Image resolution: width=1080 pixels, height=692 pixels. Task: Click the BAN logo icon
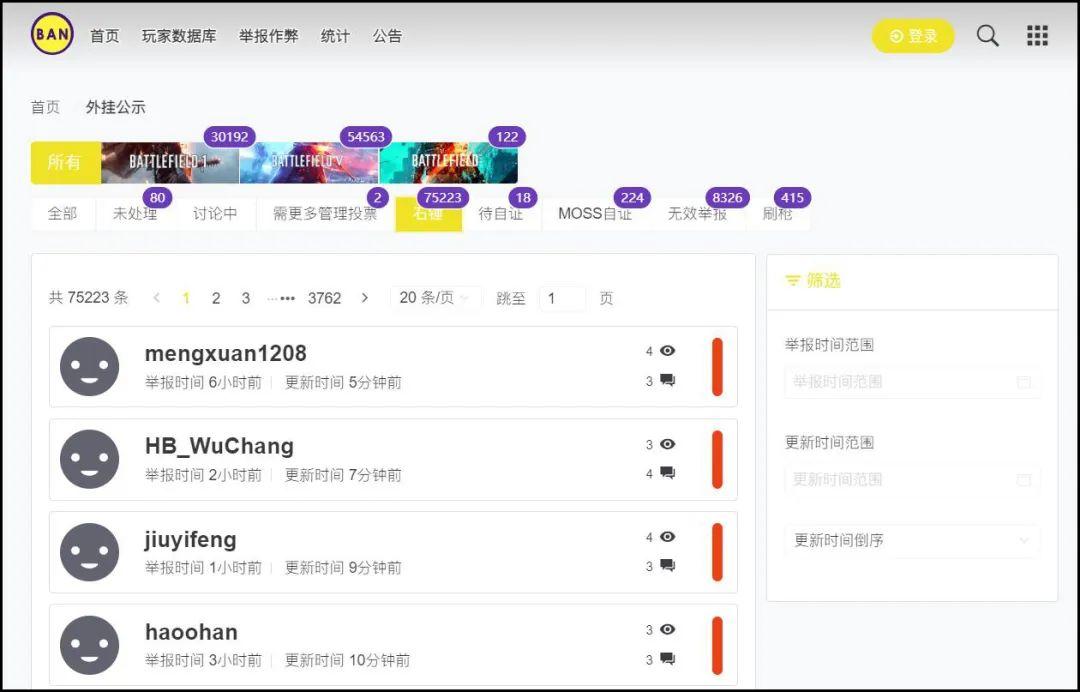[52, 34]
